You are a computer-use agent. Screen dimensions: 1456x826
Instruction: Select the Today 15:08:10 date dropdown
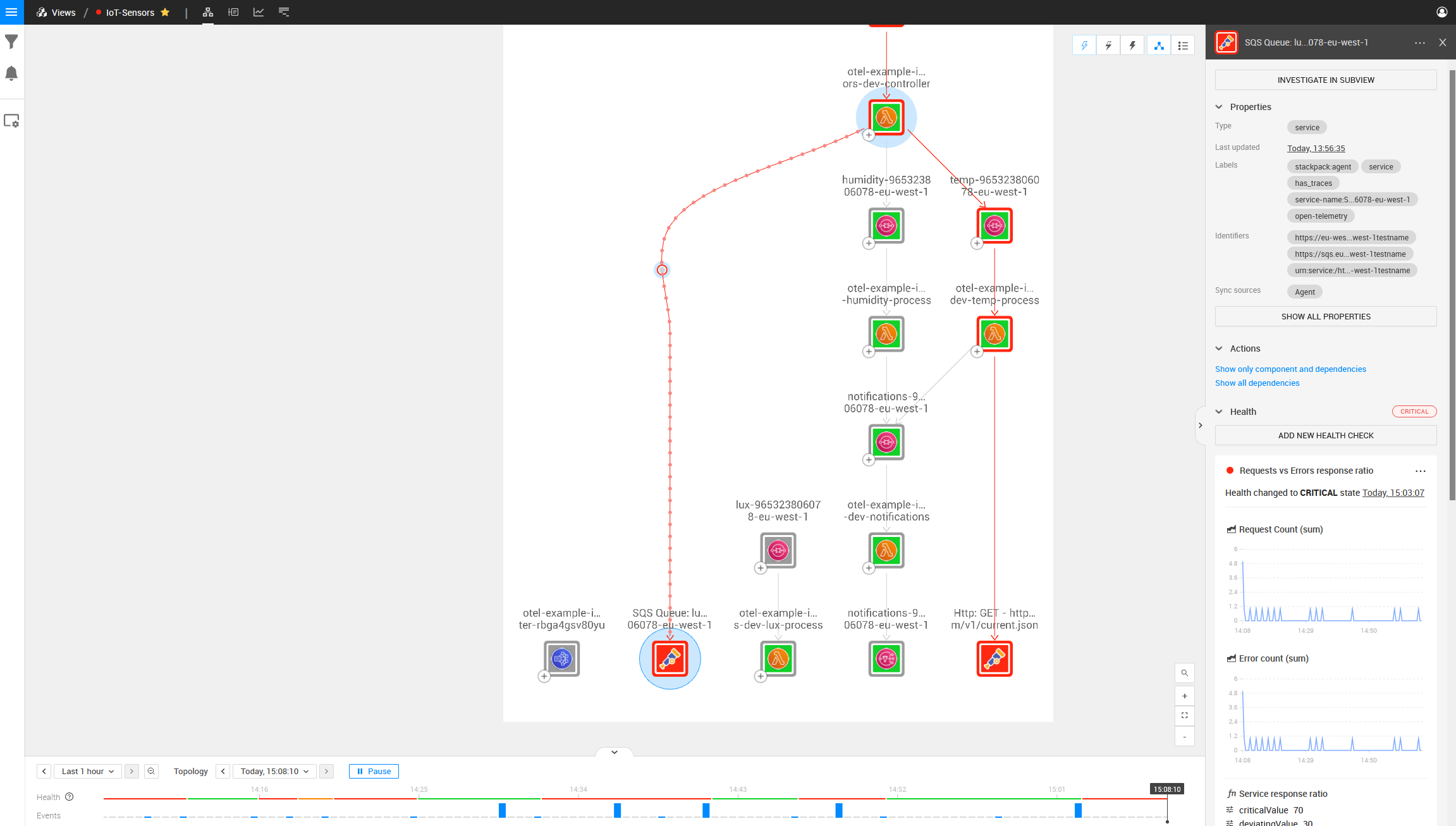coord(274,771)
